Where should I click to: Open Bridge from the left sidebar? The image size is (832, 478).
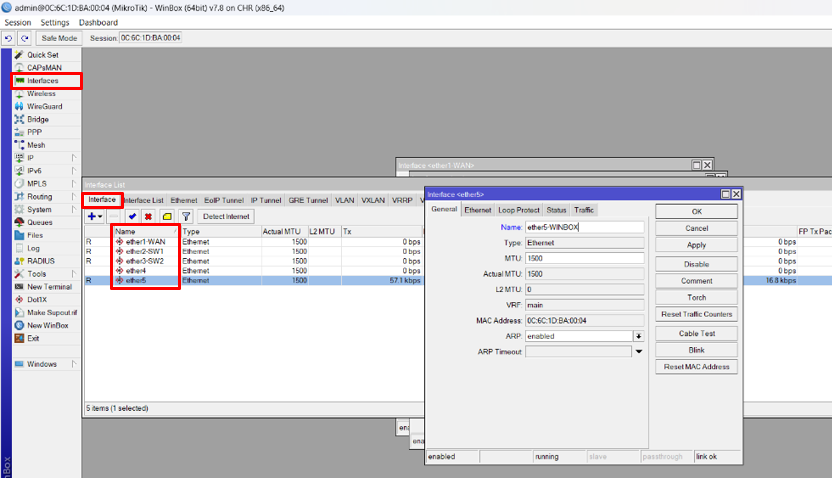click(38, 119)
